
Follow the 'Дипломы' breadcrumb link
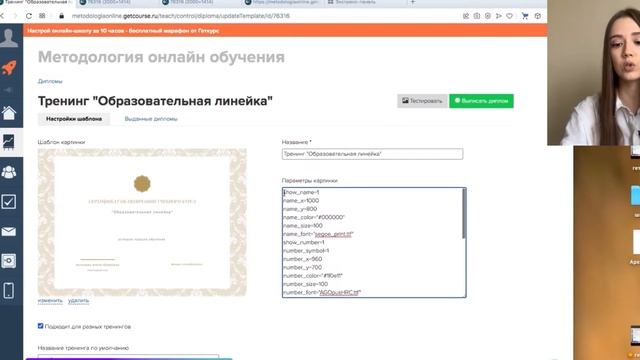tap(50, 81)
